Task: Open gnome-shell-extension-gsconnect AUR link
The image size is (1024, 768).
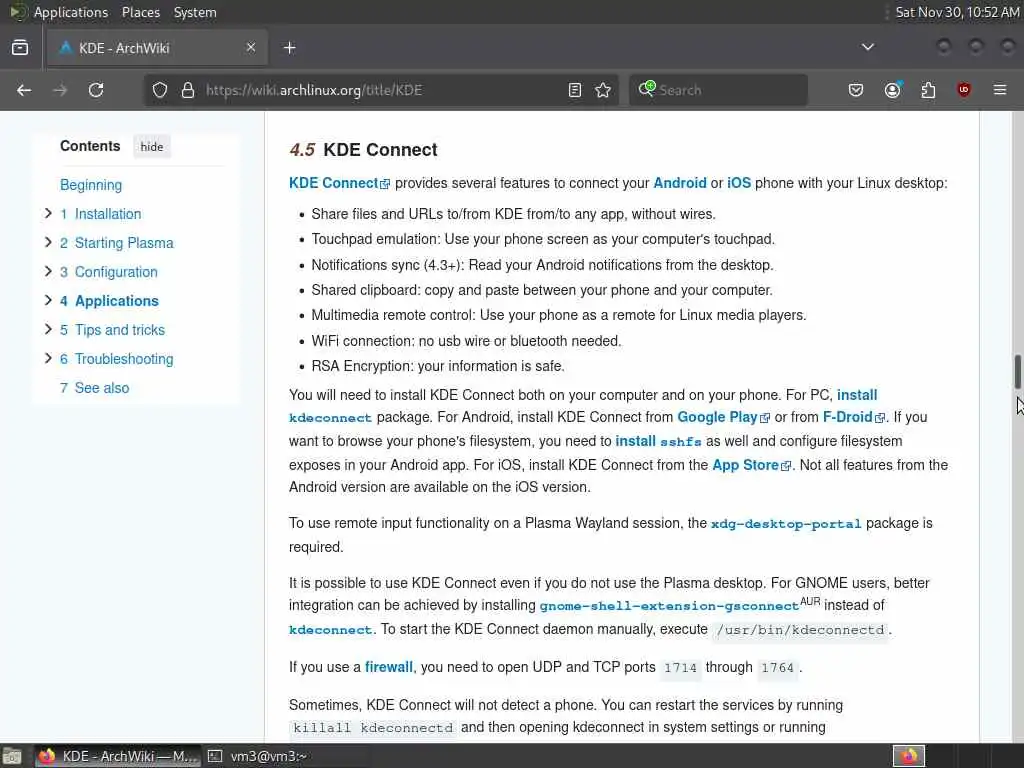Action: (669, 606)
